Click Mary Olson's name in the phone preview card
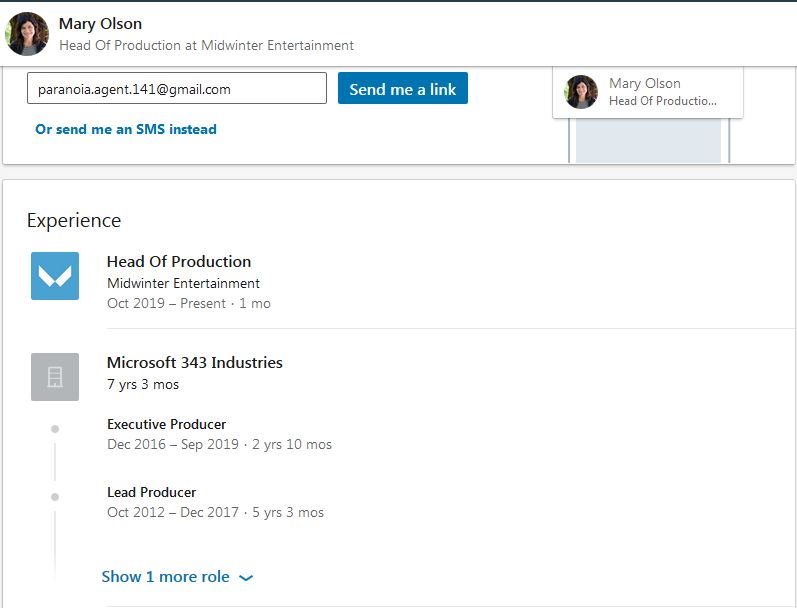Viewport: 797px width, 608px height. pyautogui.click(x=645, y=84)
